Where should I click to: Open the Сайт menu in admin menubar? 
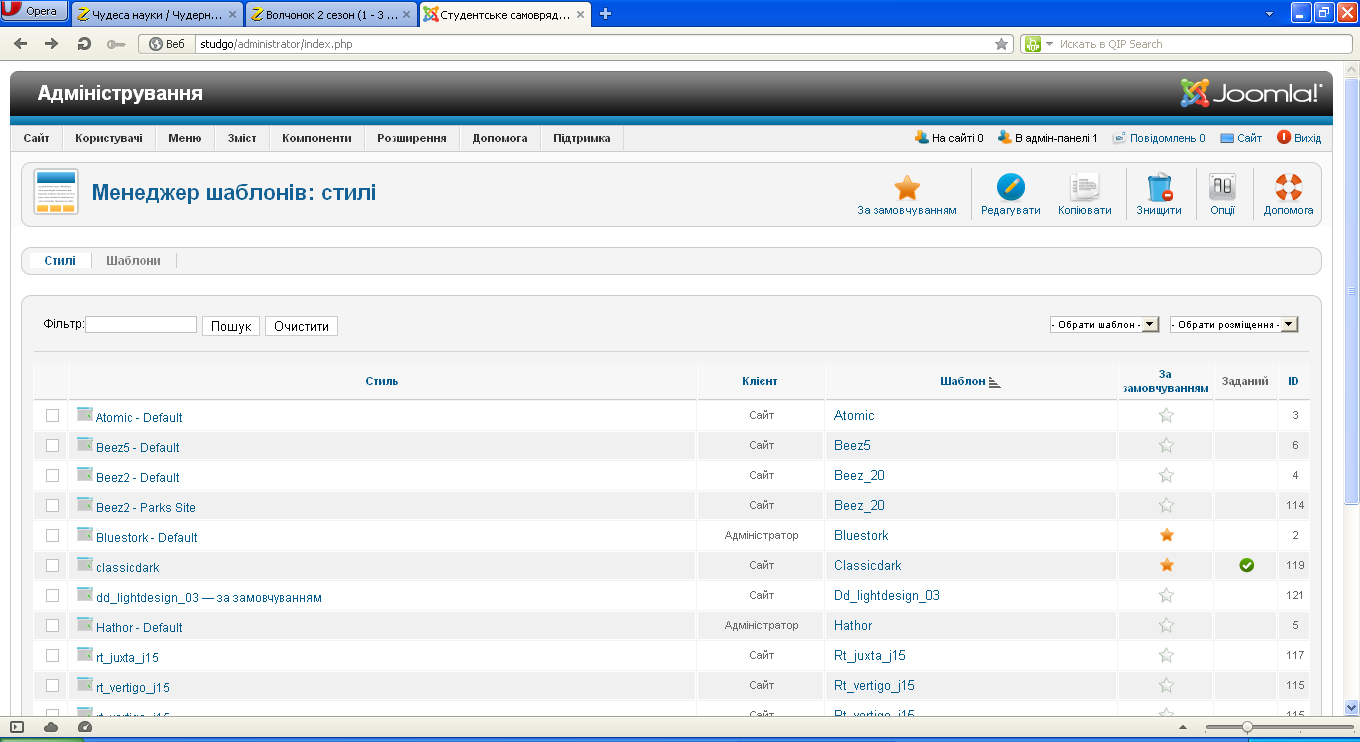click(x=36, y=138)
